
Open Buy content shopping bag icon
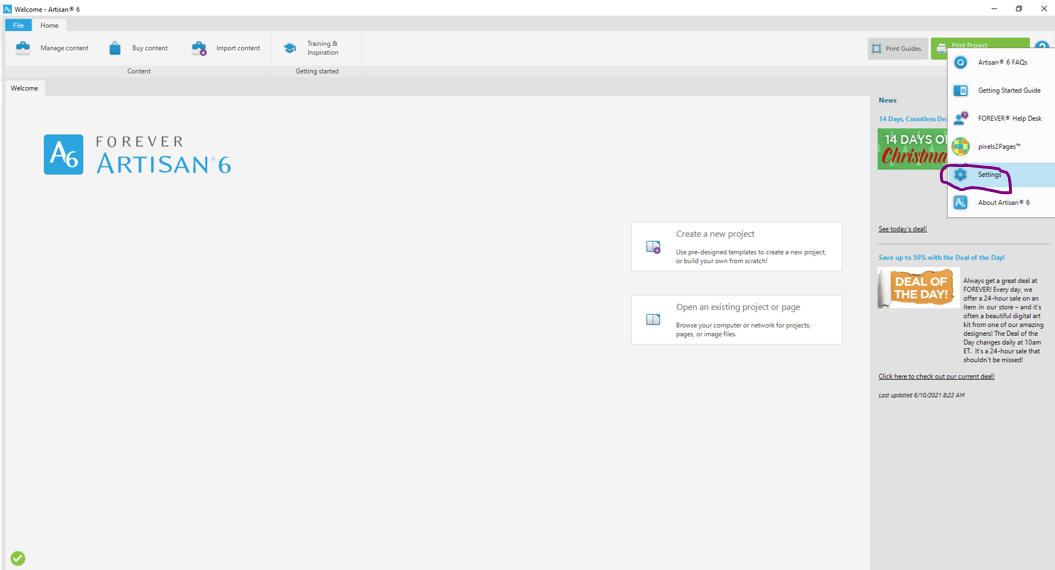pyautogui.click(x=115, y=48)
